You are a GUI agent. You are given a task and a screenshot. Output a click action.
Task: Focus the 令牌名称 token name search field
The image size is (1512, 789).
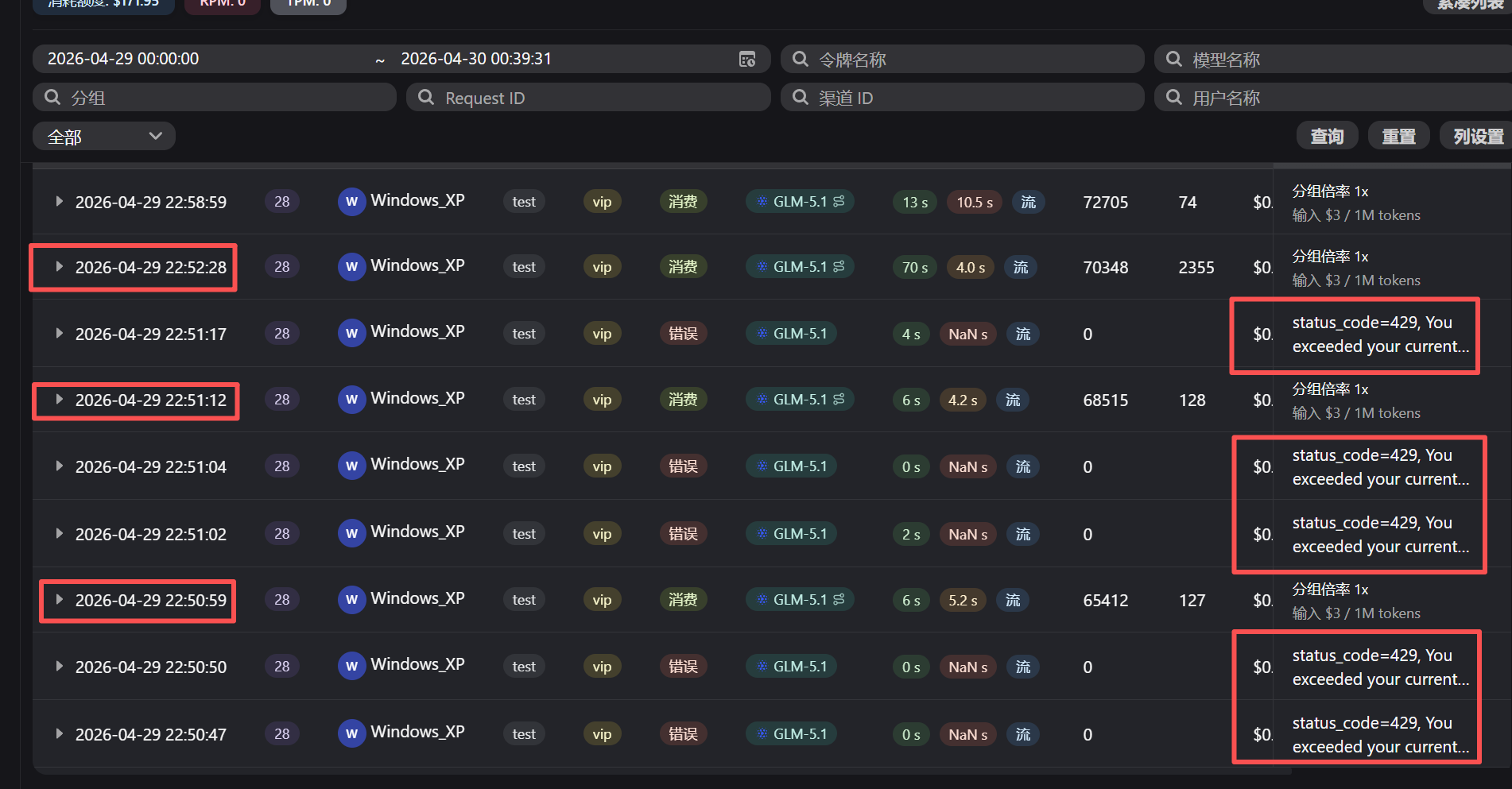(x=963, y=60)
